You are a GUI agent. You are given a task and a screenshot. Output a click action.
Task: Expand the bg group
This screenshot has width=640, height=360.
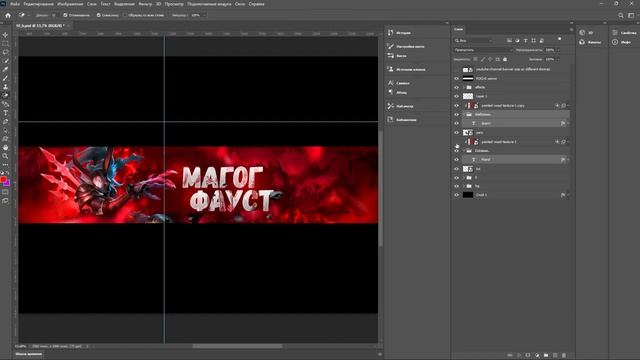point(464,186)
